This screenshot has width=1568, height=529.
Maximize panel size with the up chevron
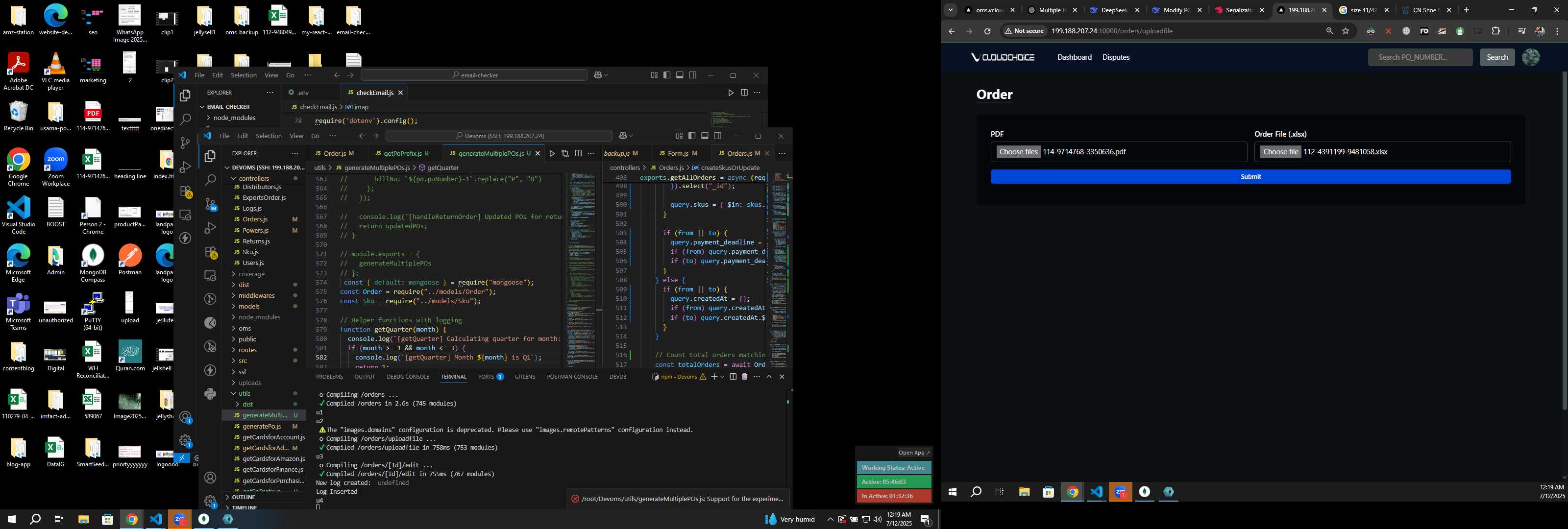(769, 377)
